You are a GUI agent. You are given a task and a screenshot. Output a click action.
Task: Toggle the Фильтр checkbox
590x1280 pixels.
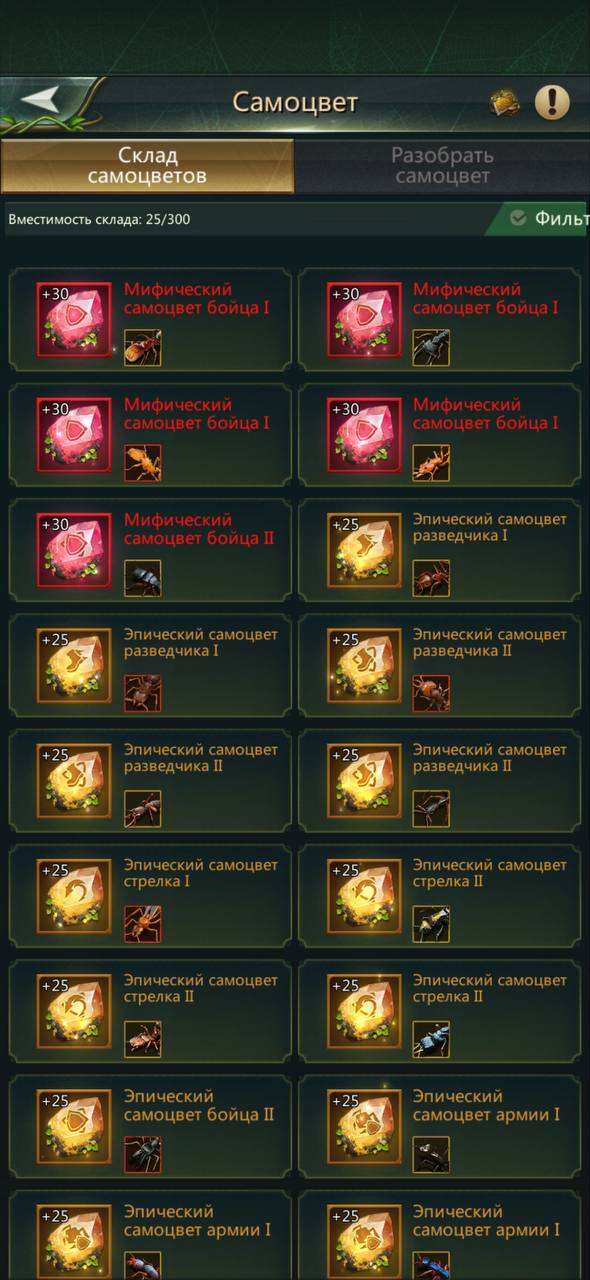tap(518, 218)
